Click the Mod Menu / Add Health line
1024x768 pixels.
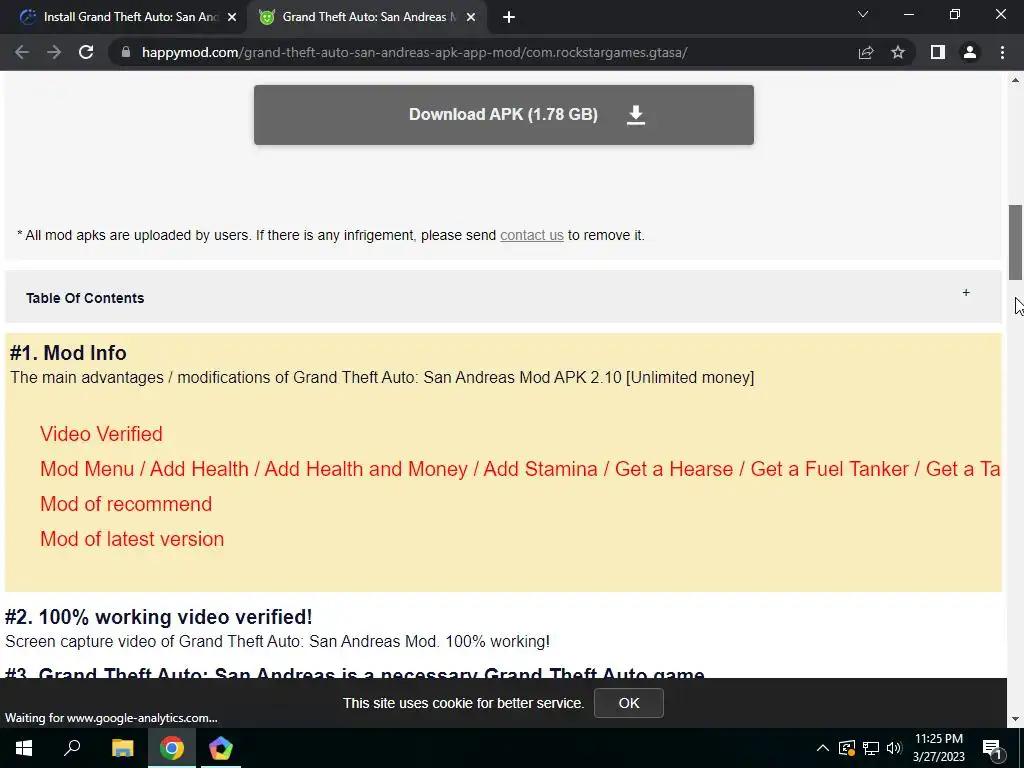[x=520, y=469]
